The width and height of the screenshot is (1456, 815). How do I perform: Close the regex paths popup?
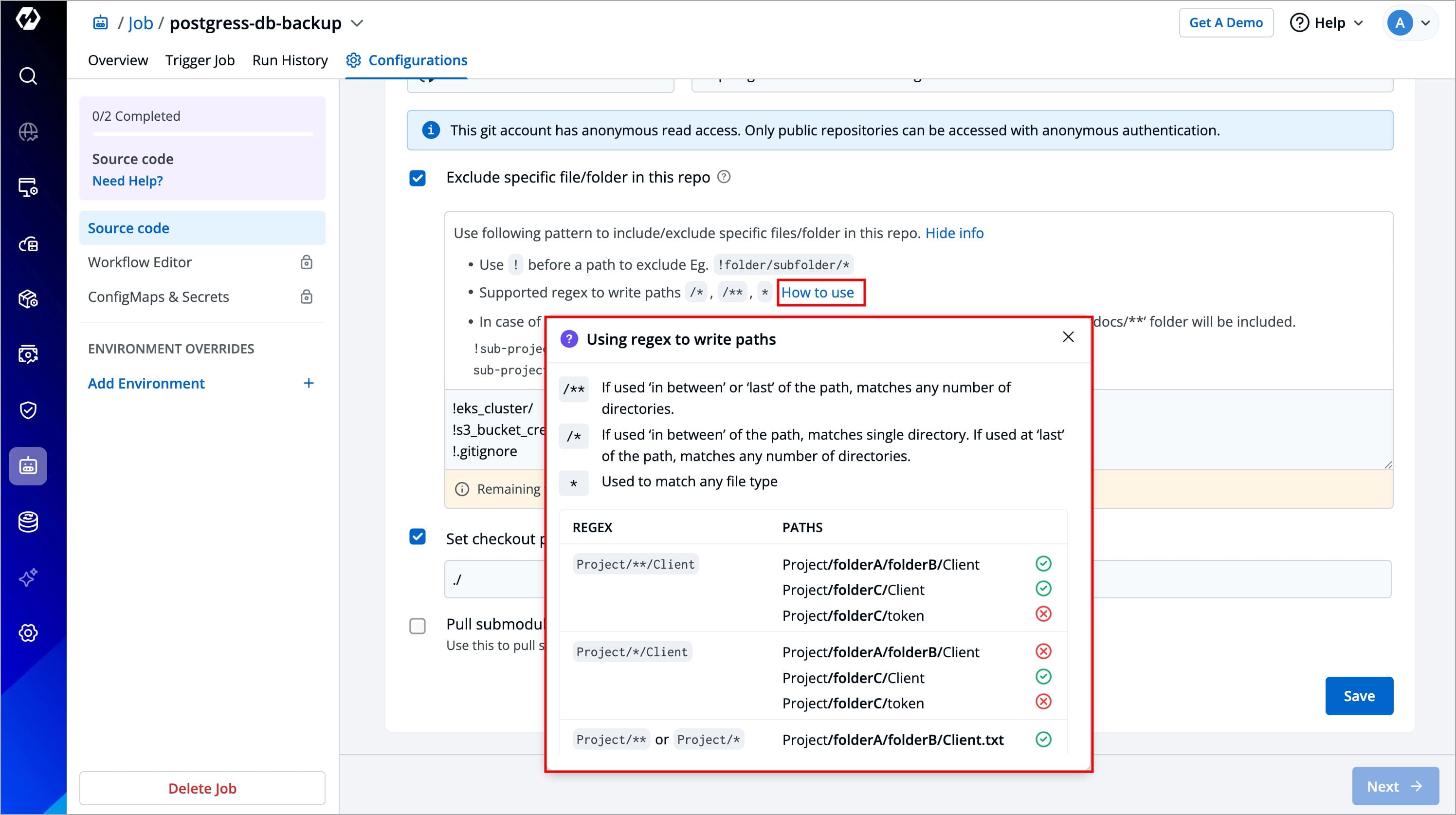[1068, 338]
